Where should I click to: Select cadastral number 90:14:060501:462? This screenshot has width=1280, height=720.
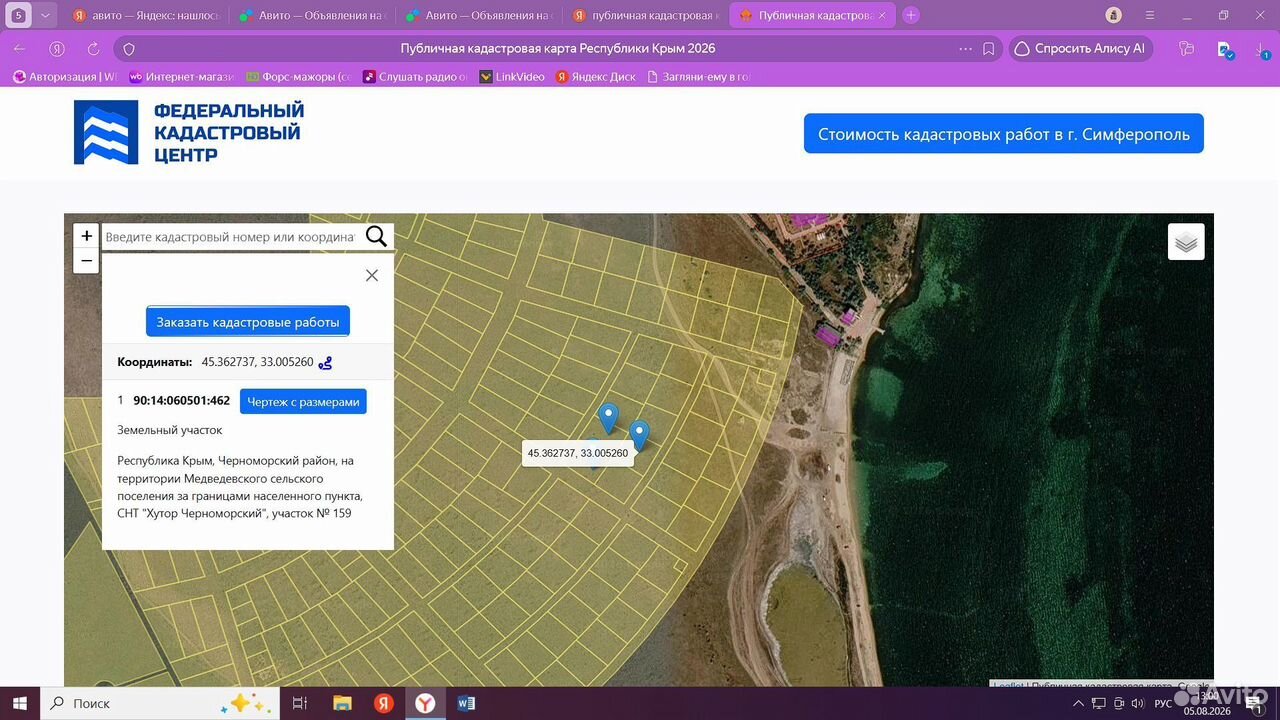[x=181, y=401]
